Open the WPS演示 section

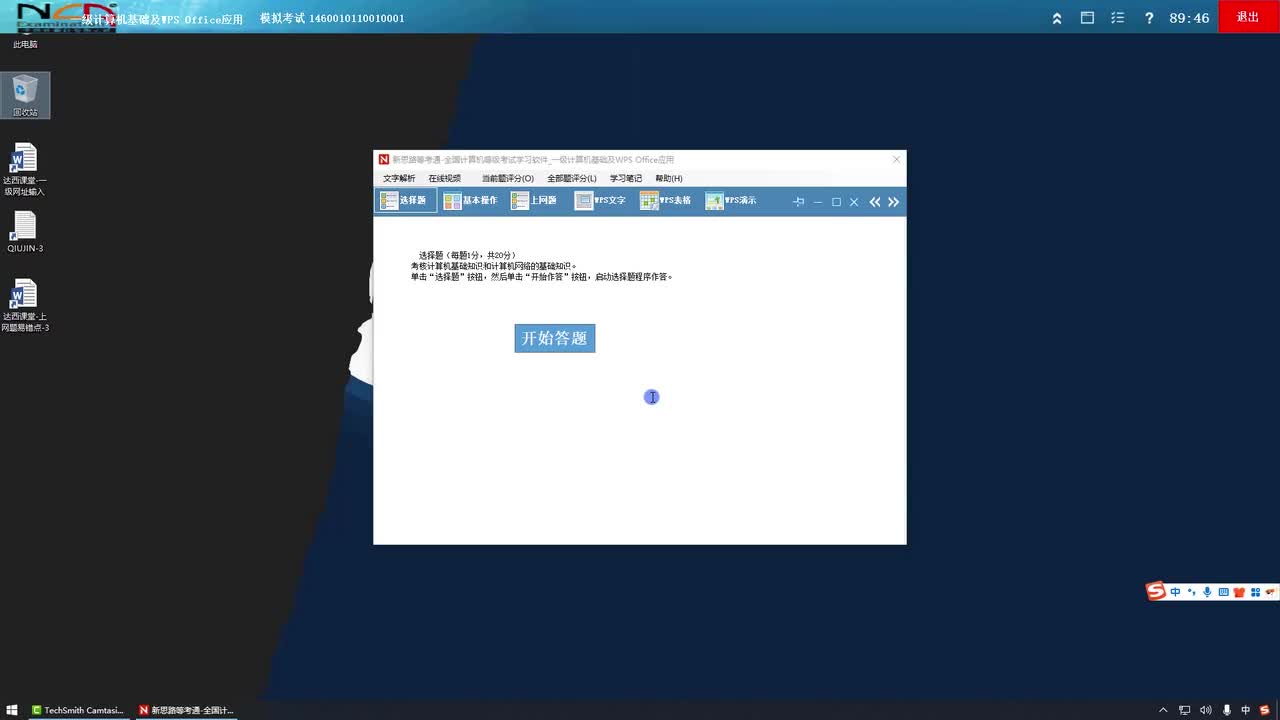(x=731, y=201)
